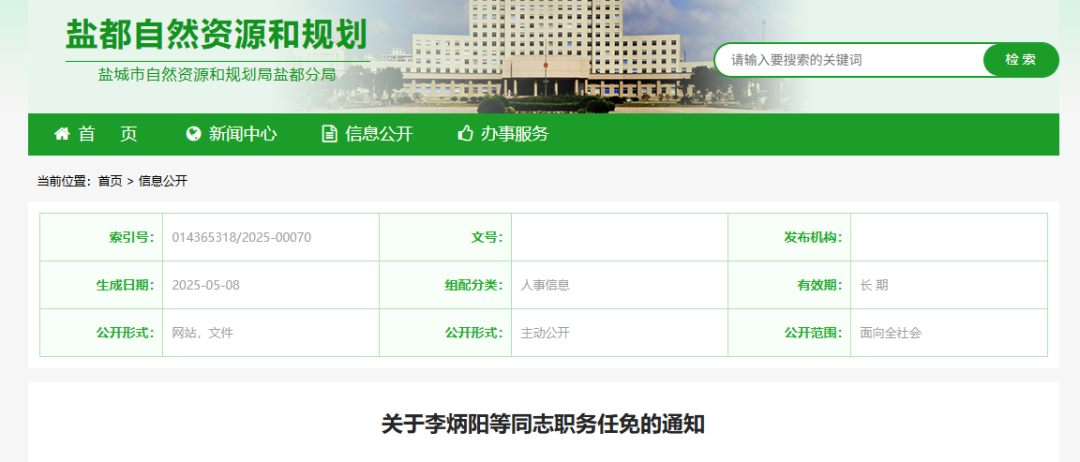Click the thumbs-up icon beside 办事服务

465,134
